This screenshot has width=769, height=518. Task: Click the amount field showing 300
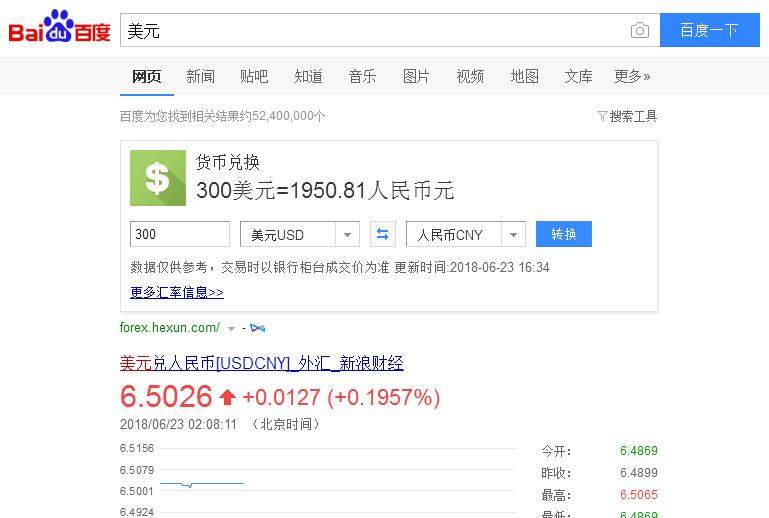(179, 234)
